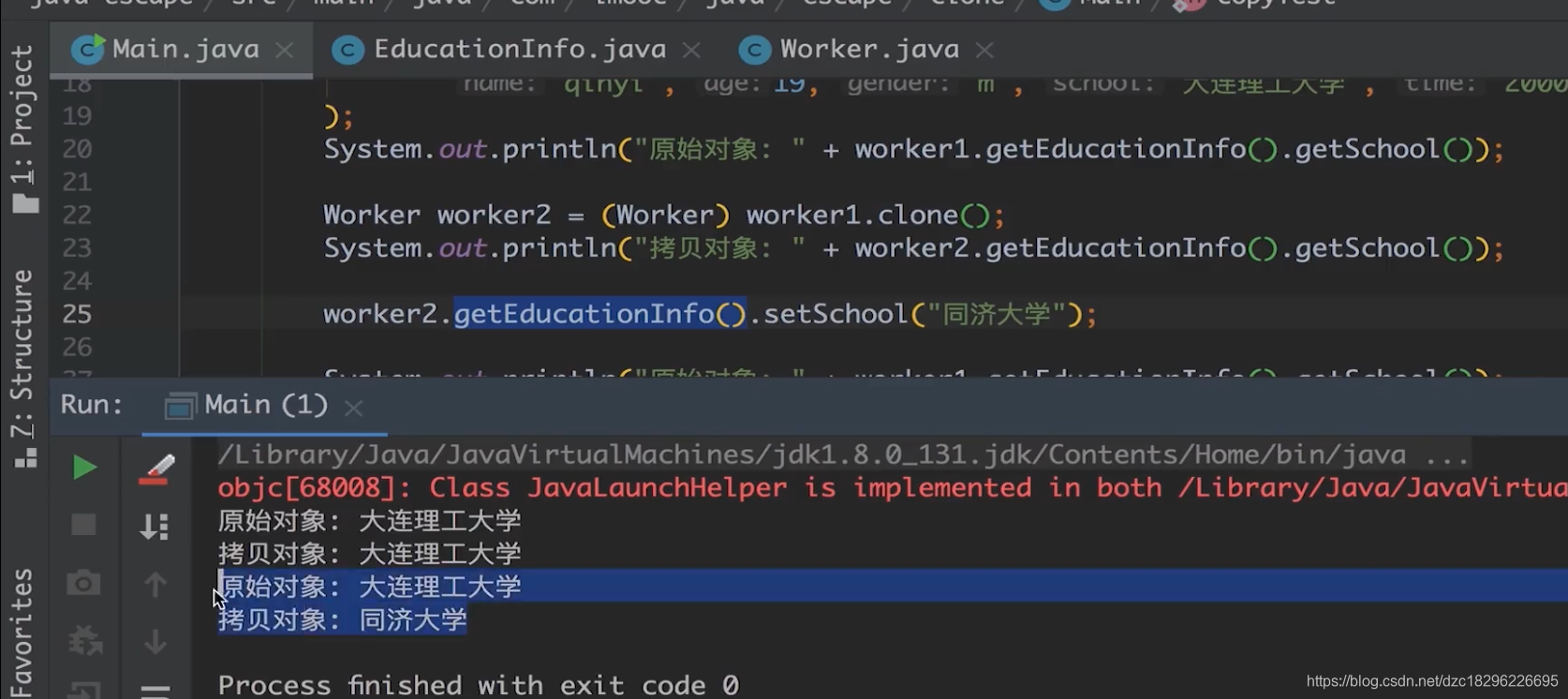Click the soft-wrap toggle with red pencil icon
Viewport: 1568px width, 699px height.
[x=156, y=468]
